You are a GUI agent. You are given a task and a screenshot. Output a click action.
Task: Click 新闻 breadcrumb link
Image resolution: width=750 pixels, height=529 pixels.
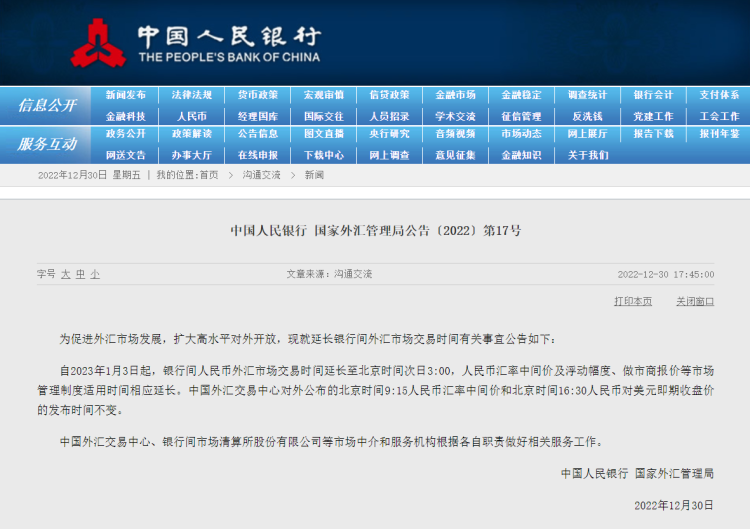[x=314, y=175]
